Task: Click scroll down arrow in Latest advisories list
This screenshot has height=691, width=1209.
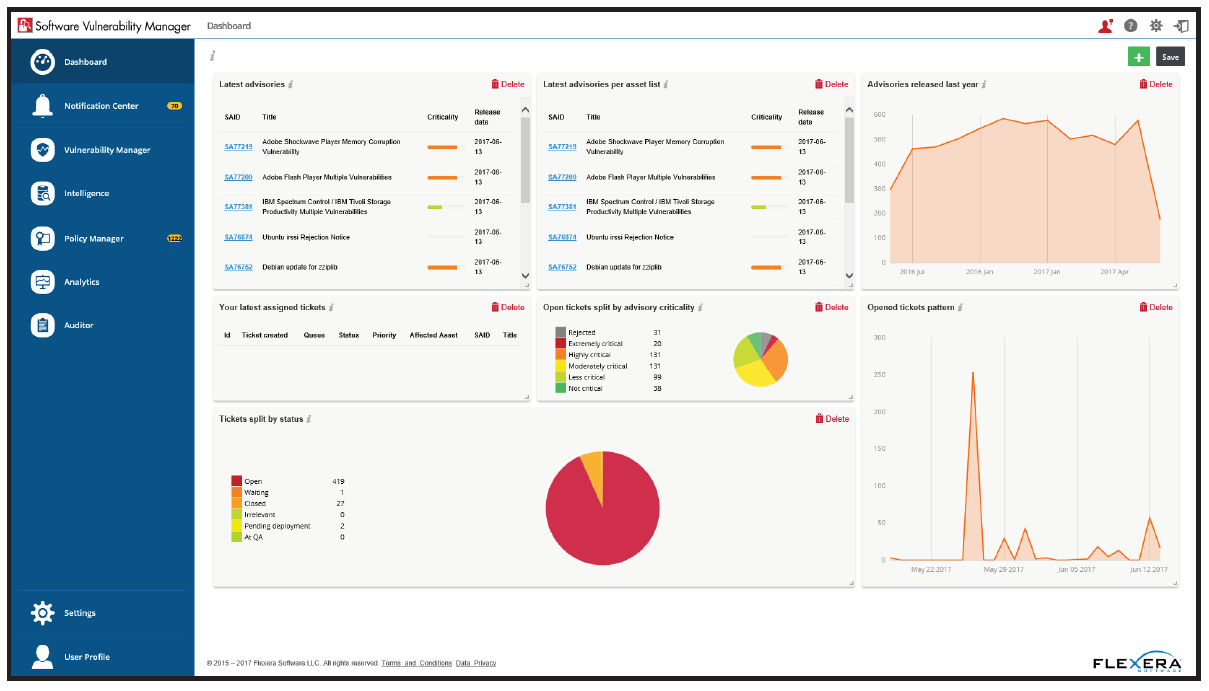Action: tap(526, 274)
